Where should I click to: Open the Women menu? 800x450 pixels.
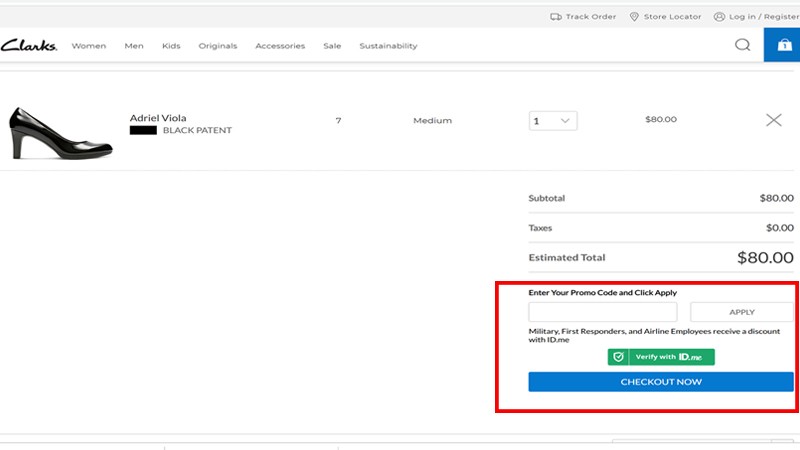(89, 46)
